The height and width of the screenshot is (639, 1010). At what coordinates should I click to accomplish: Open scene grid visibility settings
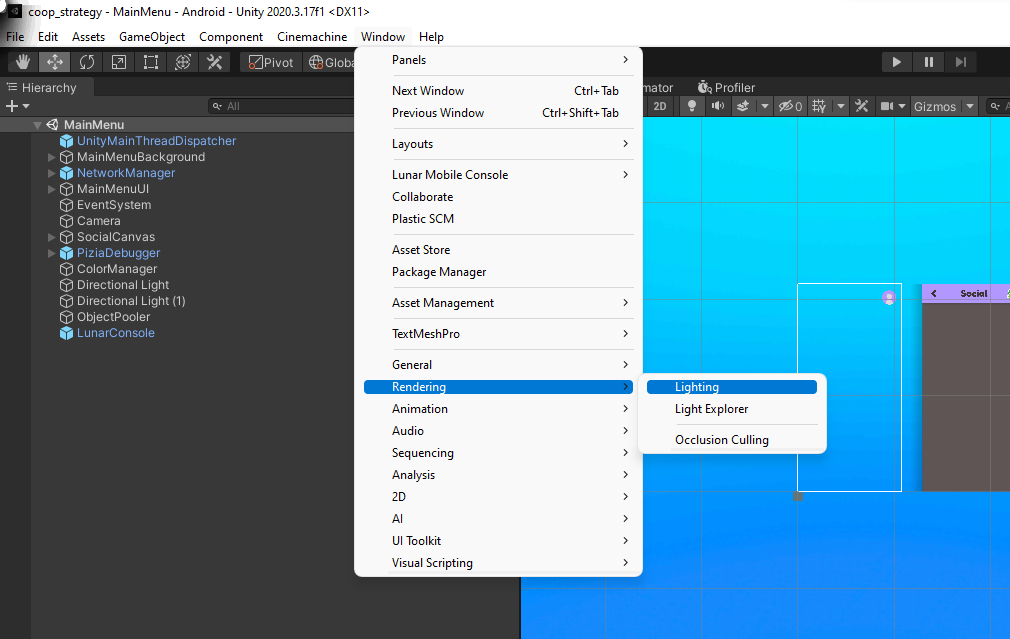coord(819,106)
